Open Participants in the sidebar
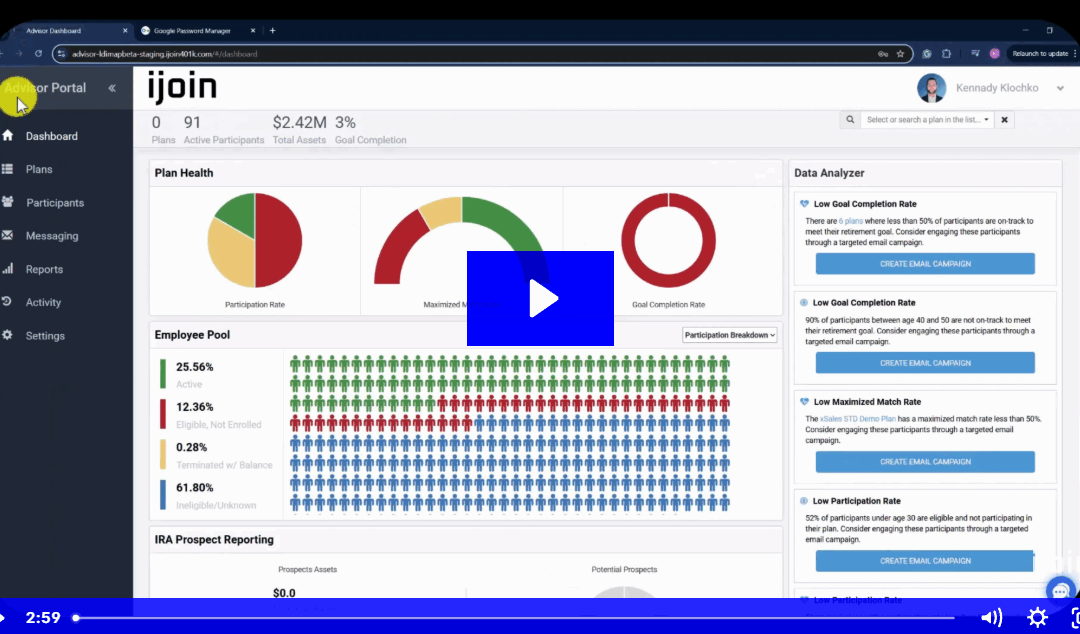 (x=55, y=203)
